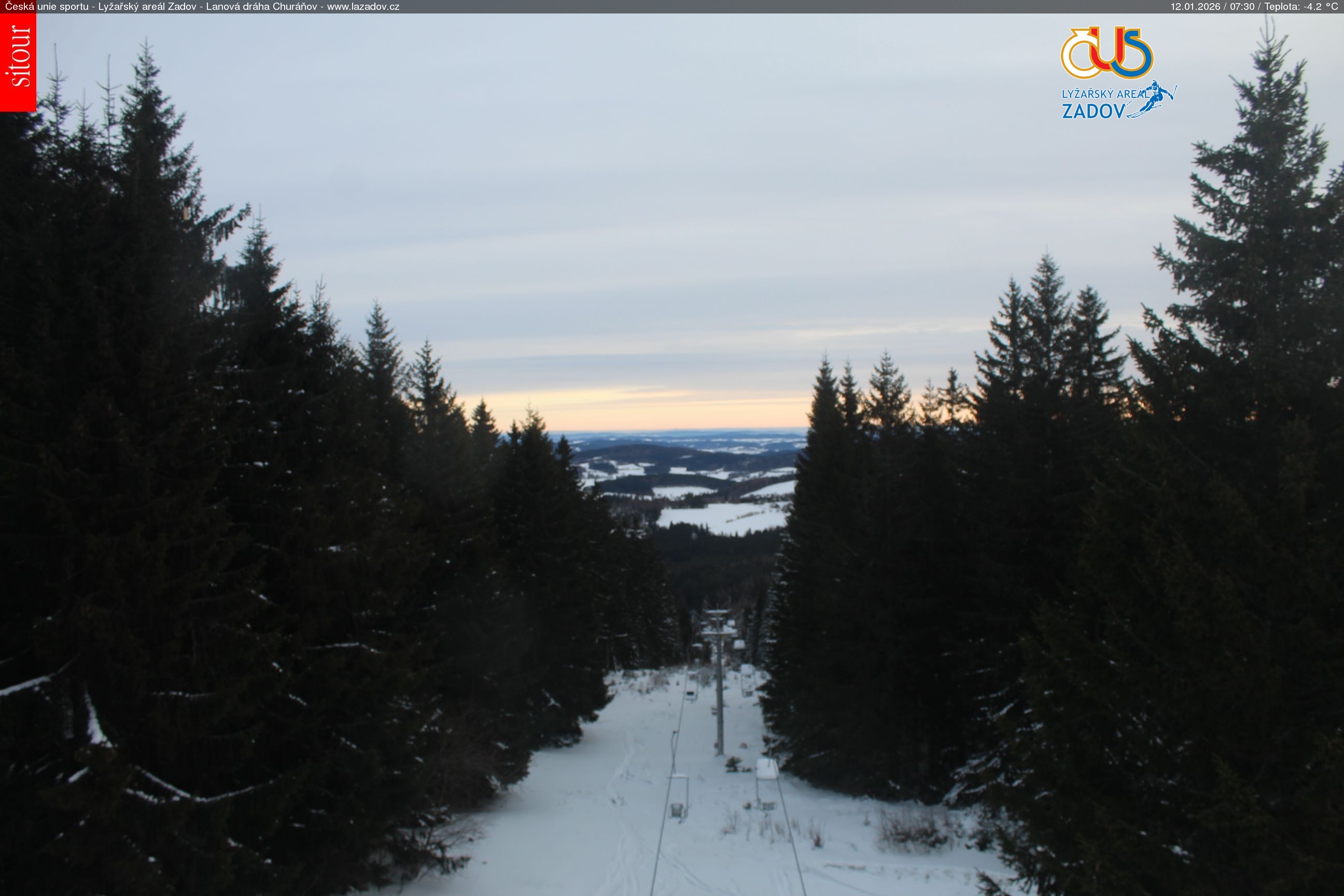
Task: Click the 'LYŽAŘSKÝ AREÁL' logo text
Action: pos(1104,94)
